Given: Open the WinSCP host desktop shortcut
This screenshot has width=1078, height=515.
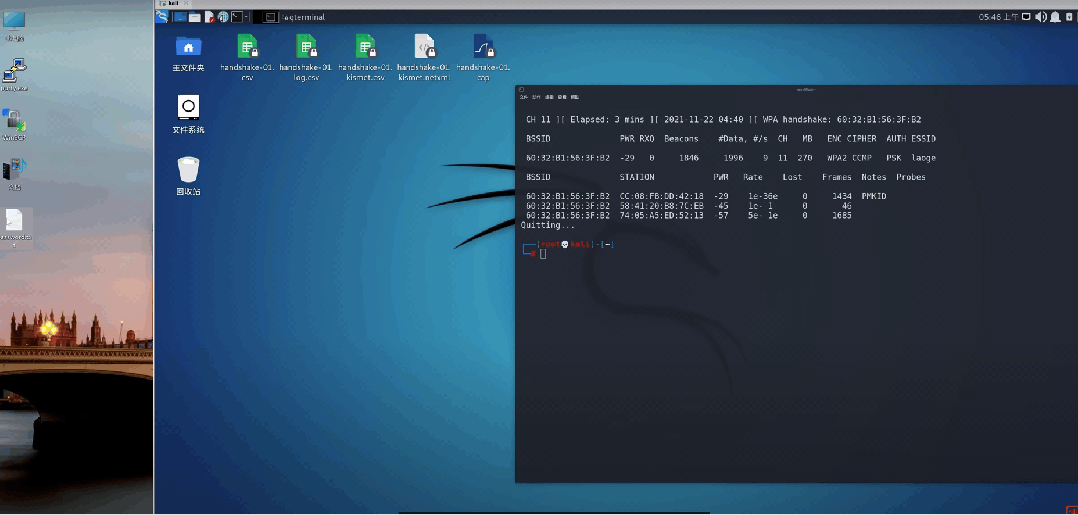Looking at the screenshot, I should pyautogui.click(x=14, y=124).
